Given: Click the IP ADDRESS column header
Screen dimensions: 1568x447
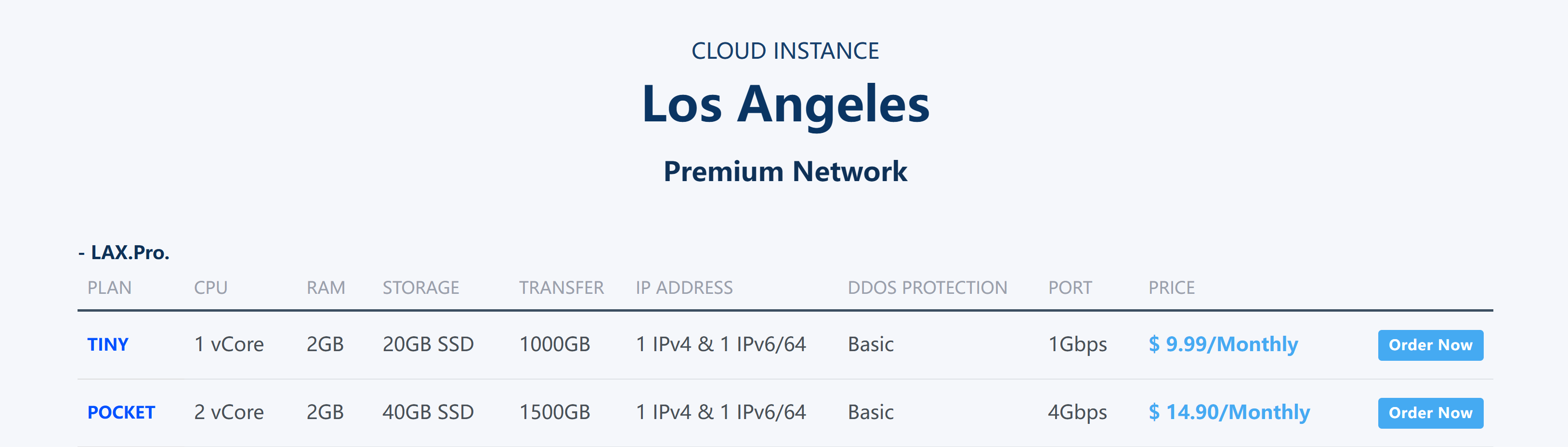Looking at the screenshot, I should (x=684, y=288).
